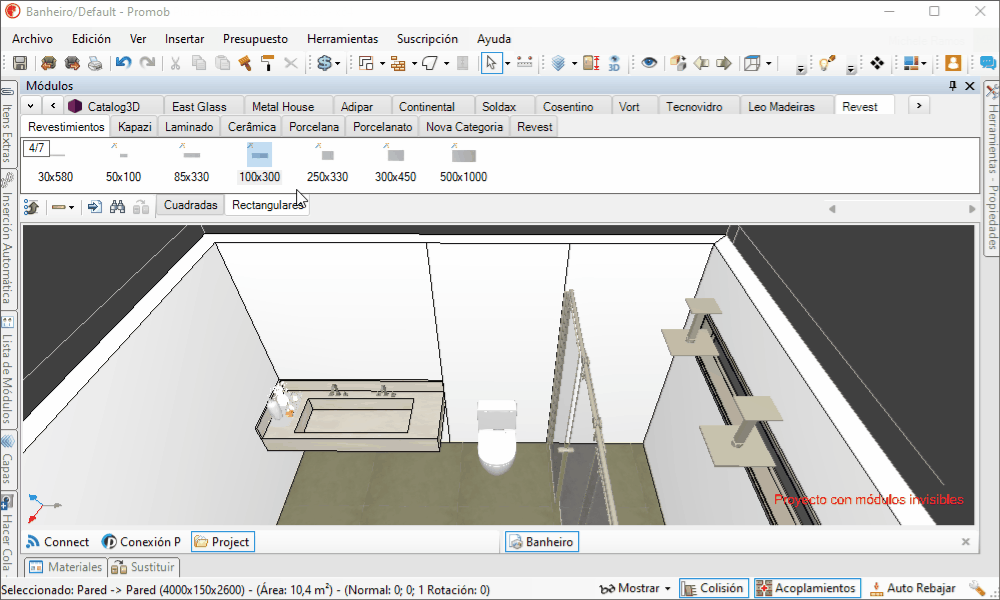Select the arrow pointer selection tool
The image size is (1000, 600).
pyautogui.click(x=490, y=63)
